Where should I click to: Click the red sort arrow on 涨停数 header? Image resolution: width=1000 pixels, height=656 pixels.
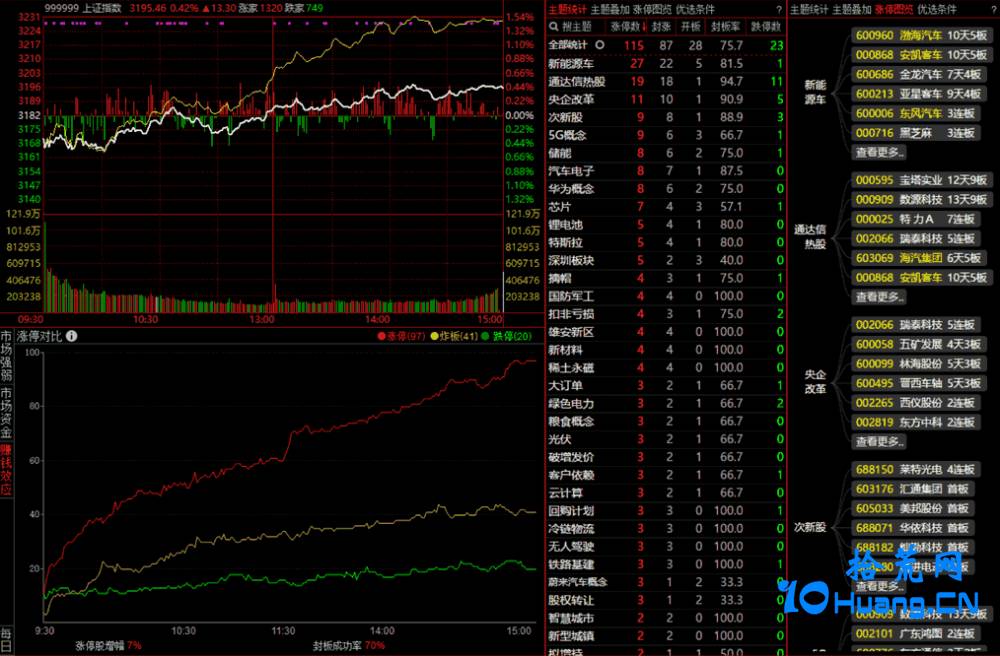tap(644, 27)
